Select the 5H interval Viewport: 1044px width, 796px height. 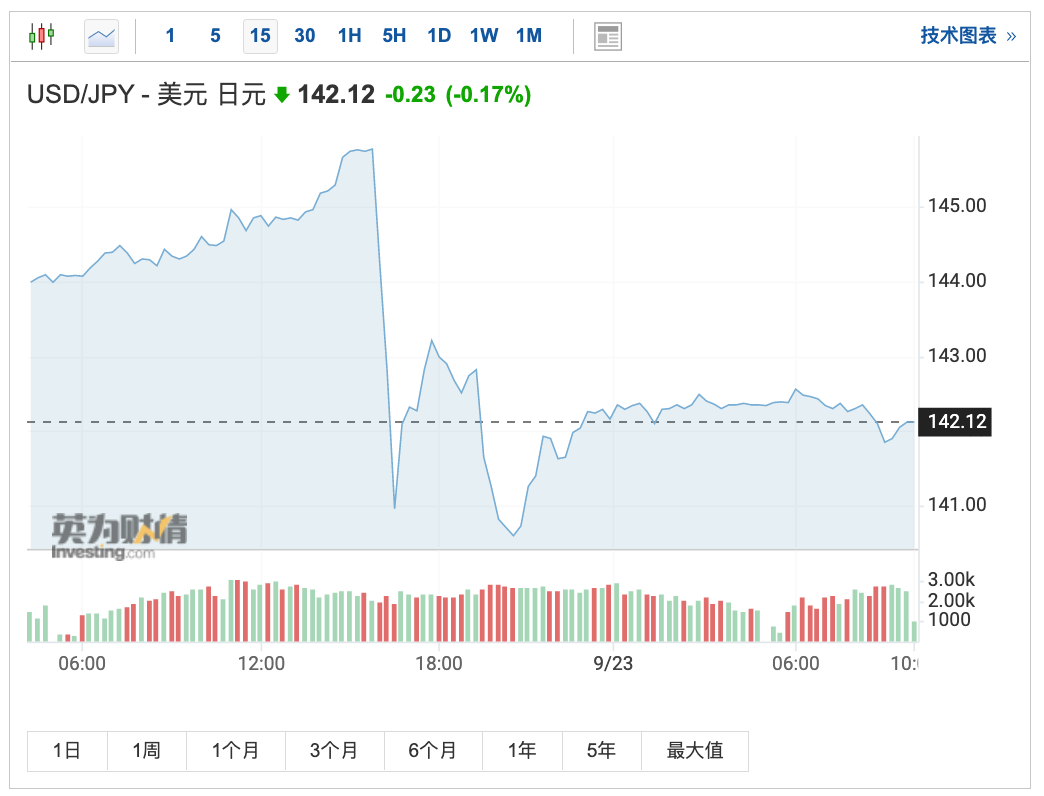(x=394, y=36)
